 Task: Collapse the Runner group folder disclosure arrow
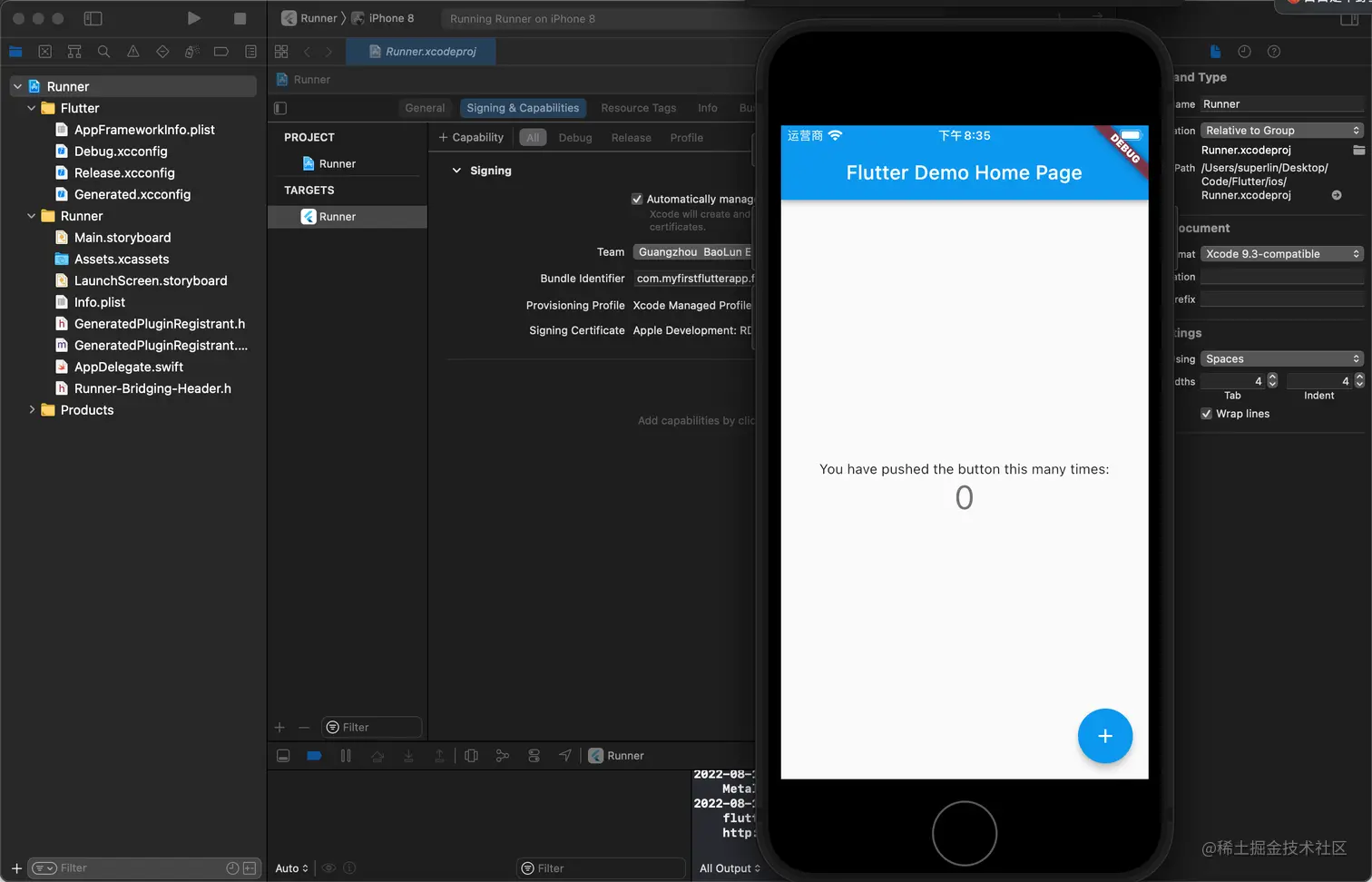click(32, 216)
